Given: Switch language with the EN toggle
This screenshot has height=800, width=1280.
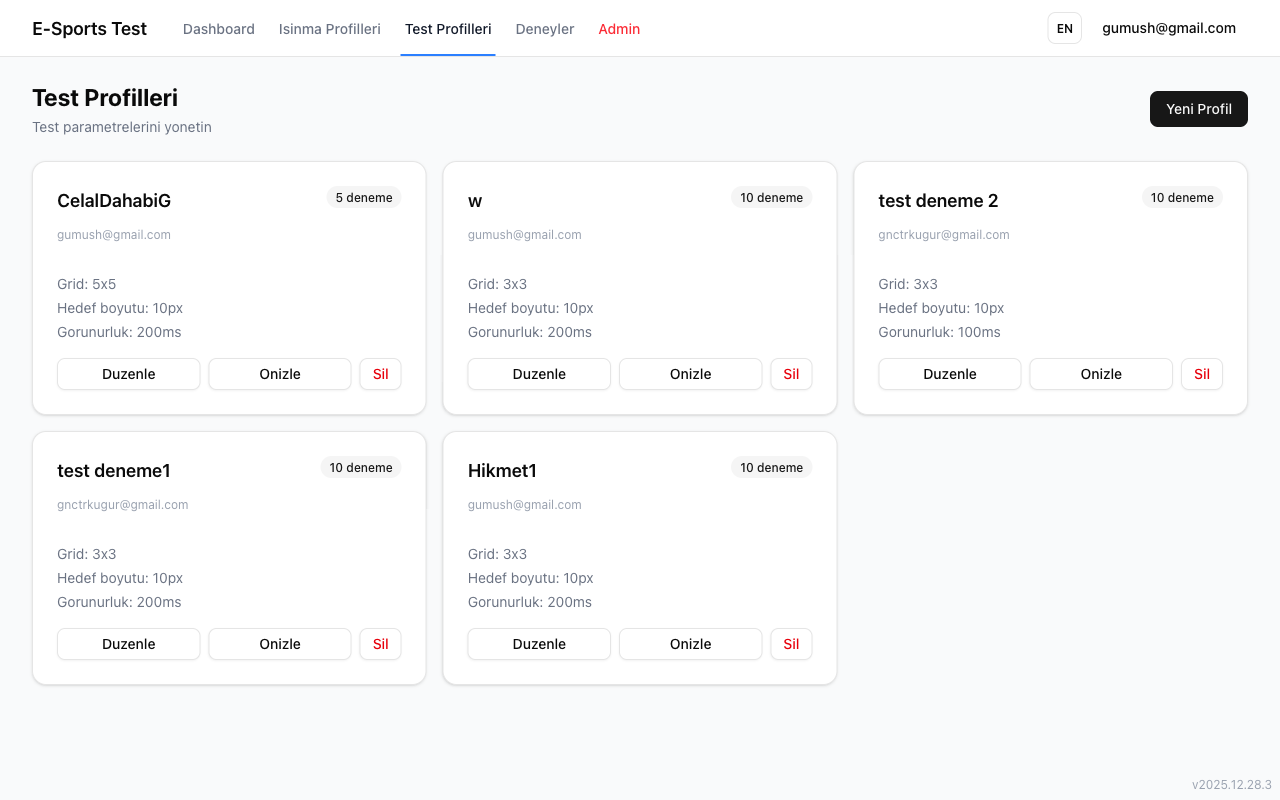Looking at the screenshot, I should point(1064,28).
